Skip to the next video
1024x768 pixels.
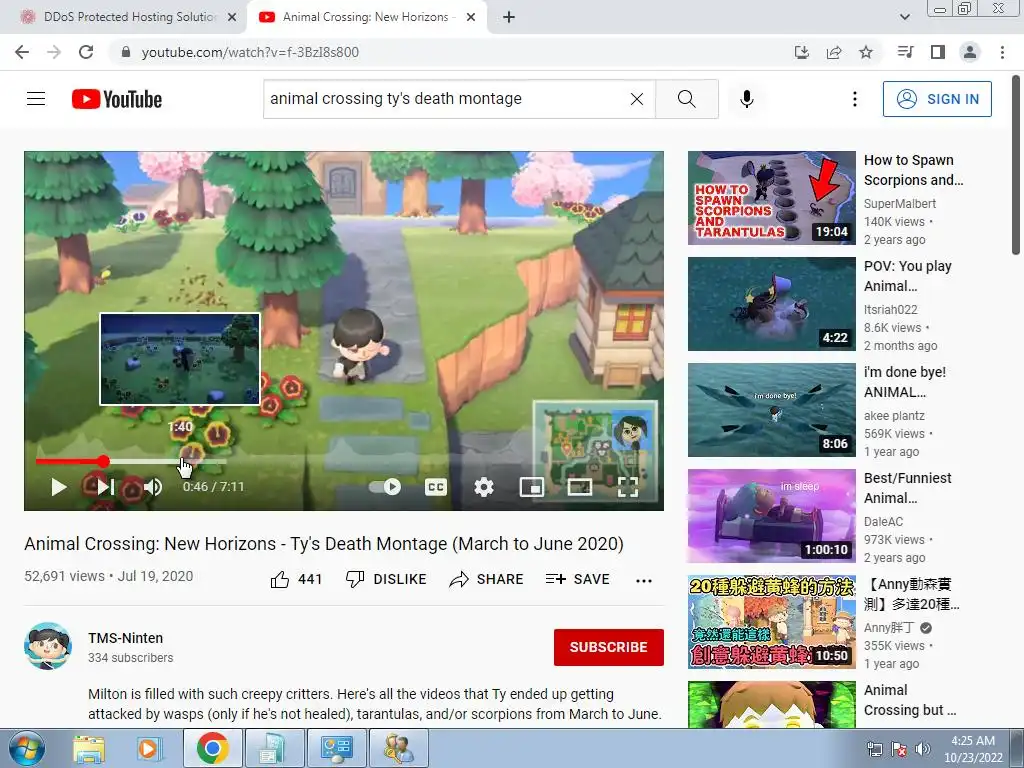(105, 487)
